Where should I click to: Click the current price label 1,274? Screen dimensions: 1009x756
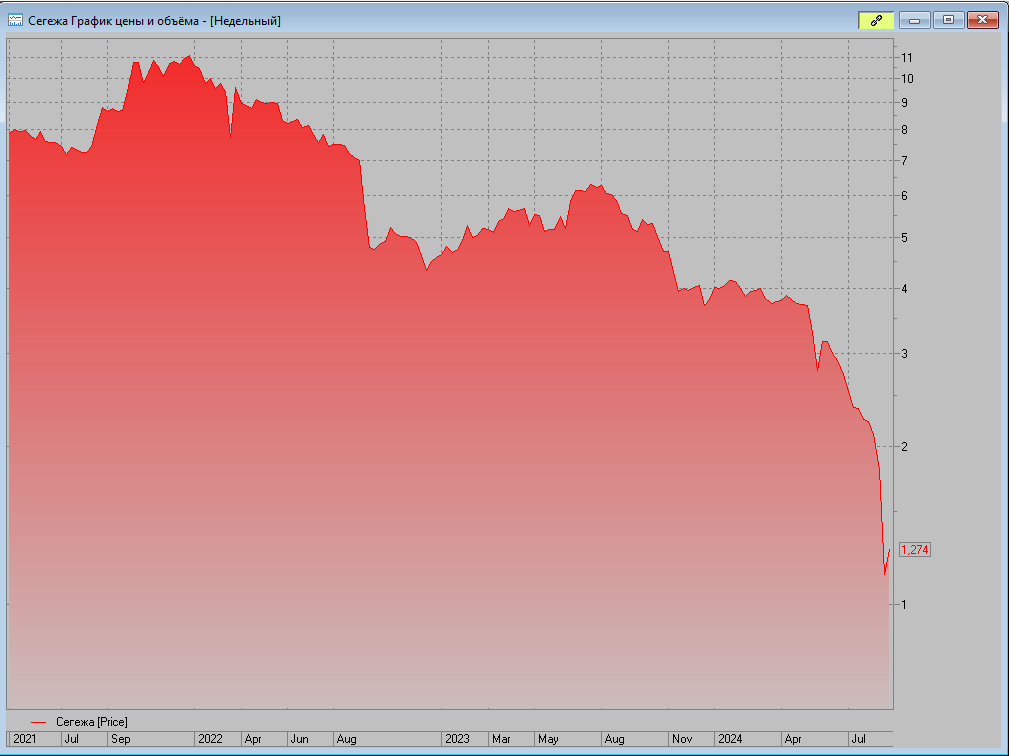914,549
